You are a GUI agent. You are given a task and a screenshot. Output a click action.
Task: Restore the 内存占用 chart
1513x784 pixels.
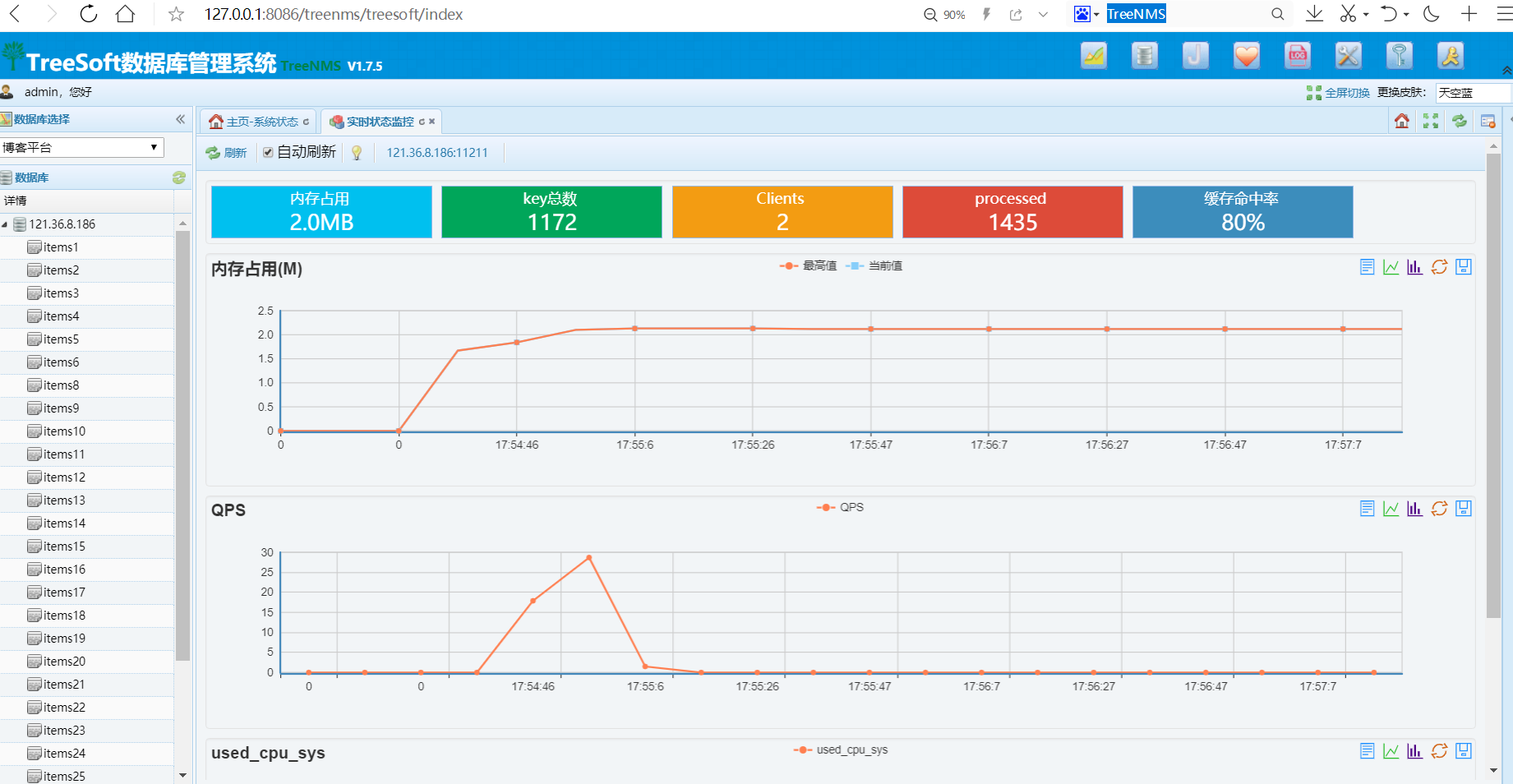1439,267
